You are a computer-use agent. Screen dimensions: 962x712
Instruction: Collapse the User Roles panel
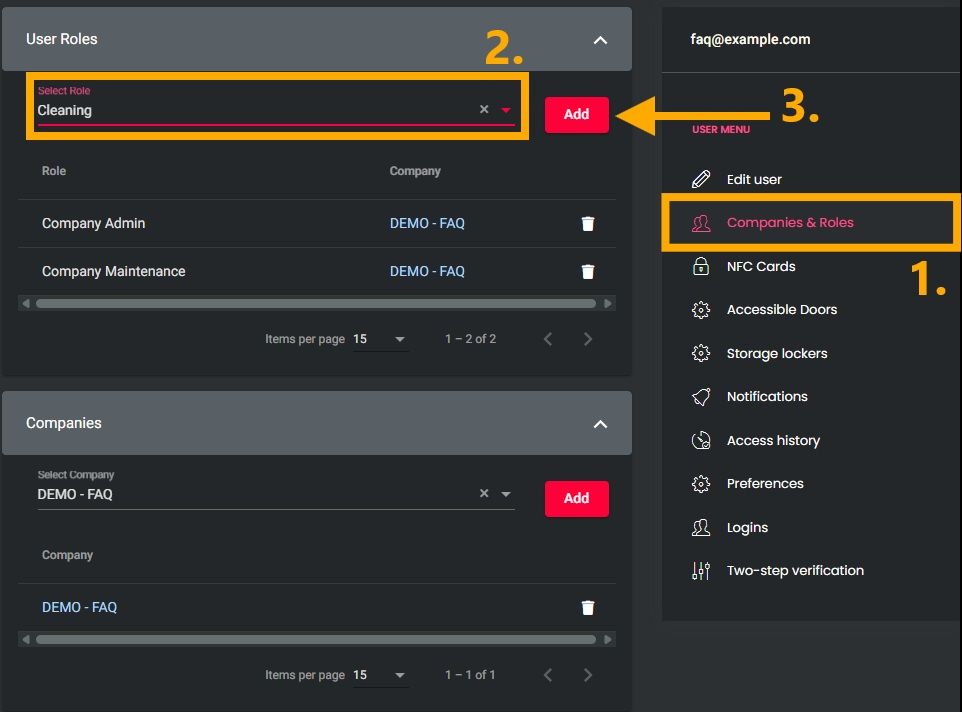(600, 40)
